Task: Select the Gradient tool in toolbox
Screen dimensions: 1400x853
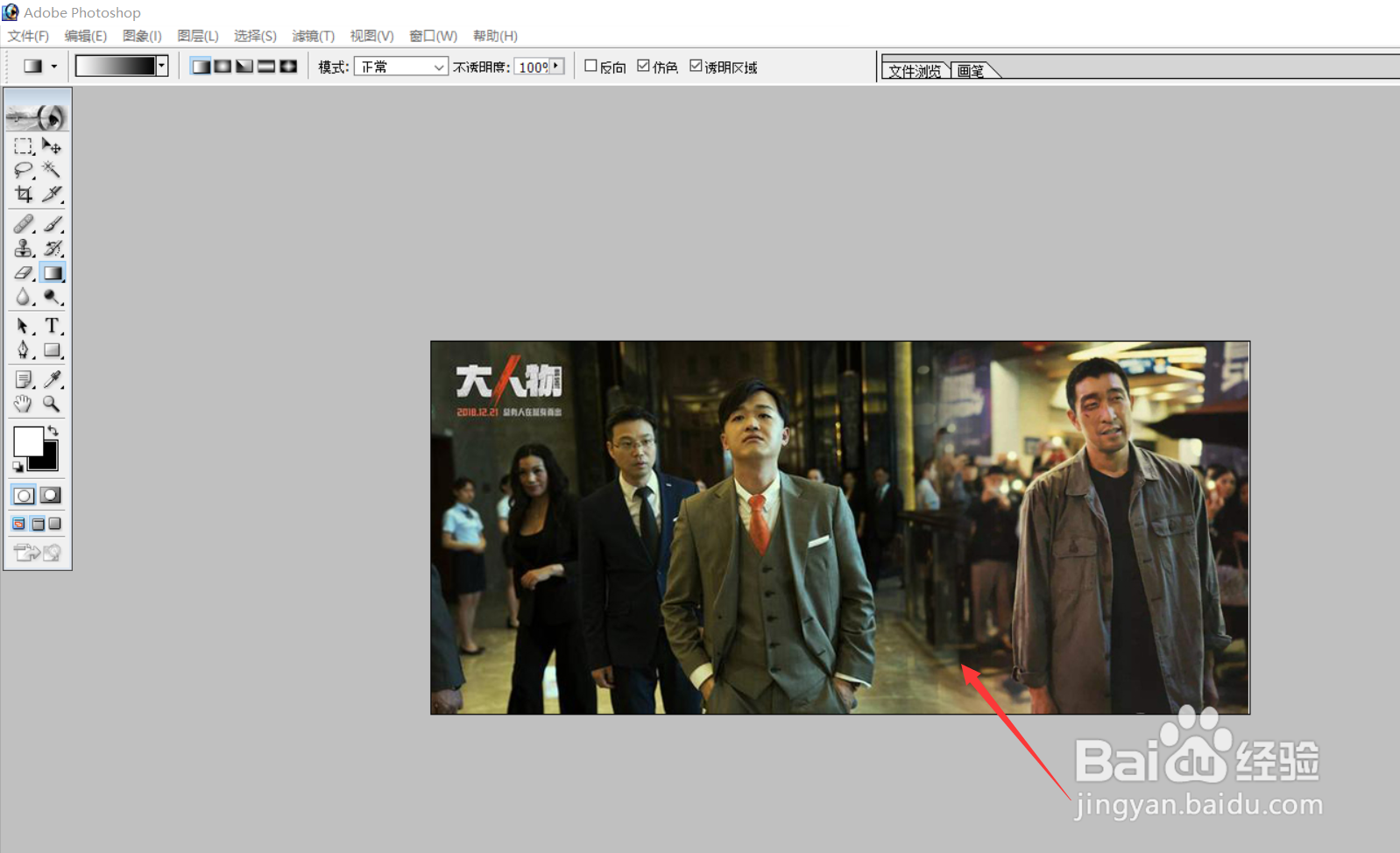Action: (x=52, y=273)
